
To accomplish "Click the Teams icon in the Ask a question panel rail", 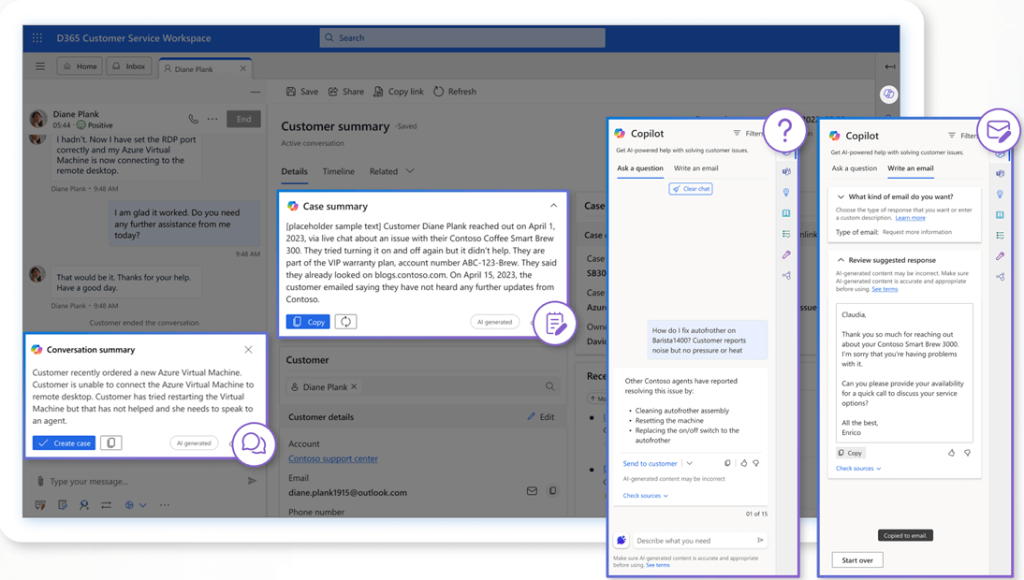I will click(x=786, y=172).
